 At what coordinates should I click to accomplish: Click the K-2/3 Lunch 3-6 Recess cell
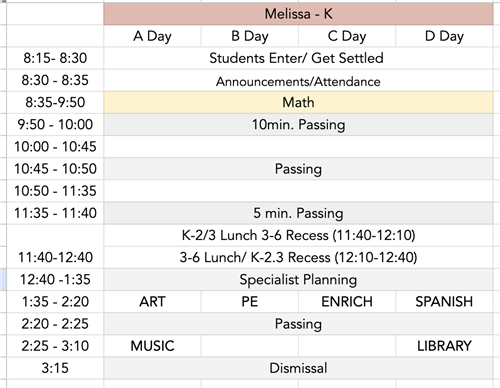tap(298, 235)
